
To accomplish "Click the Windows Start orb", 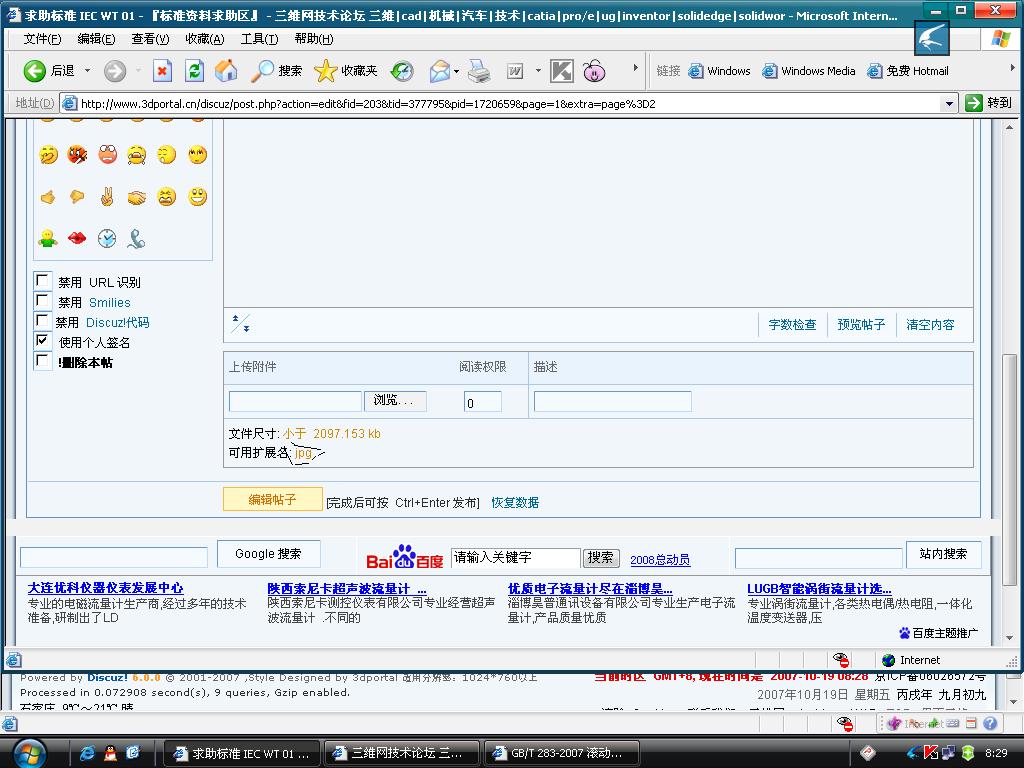I will [29, 753].
